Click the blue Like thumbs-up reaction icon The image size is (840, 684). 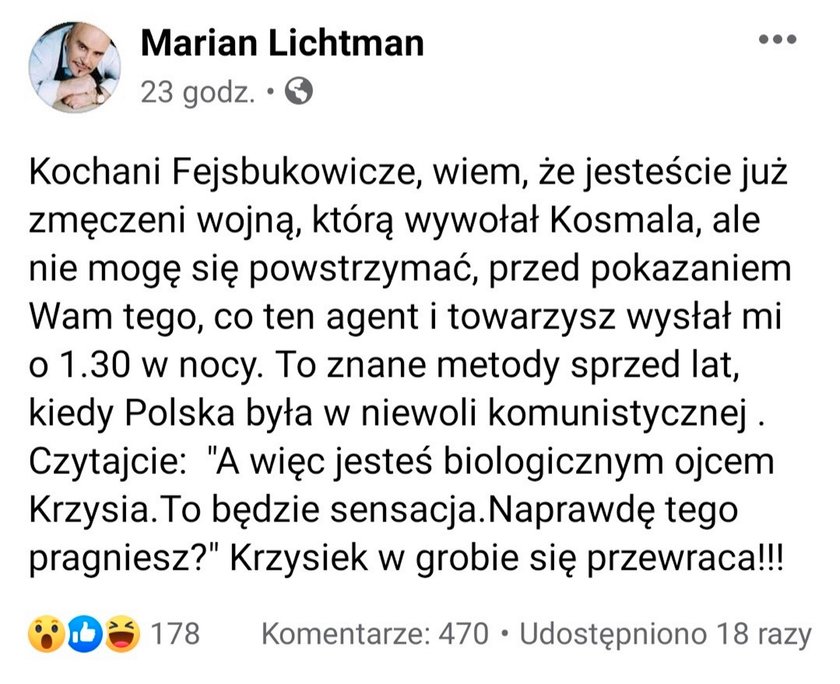tap(85, 634)
